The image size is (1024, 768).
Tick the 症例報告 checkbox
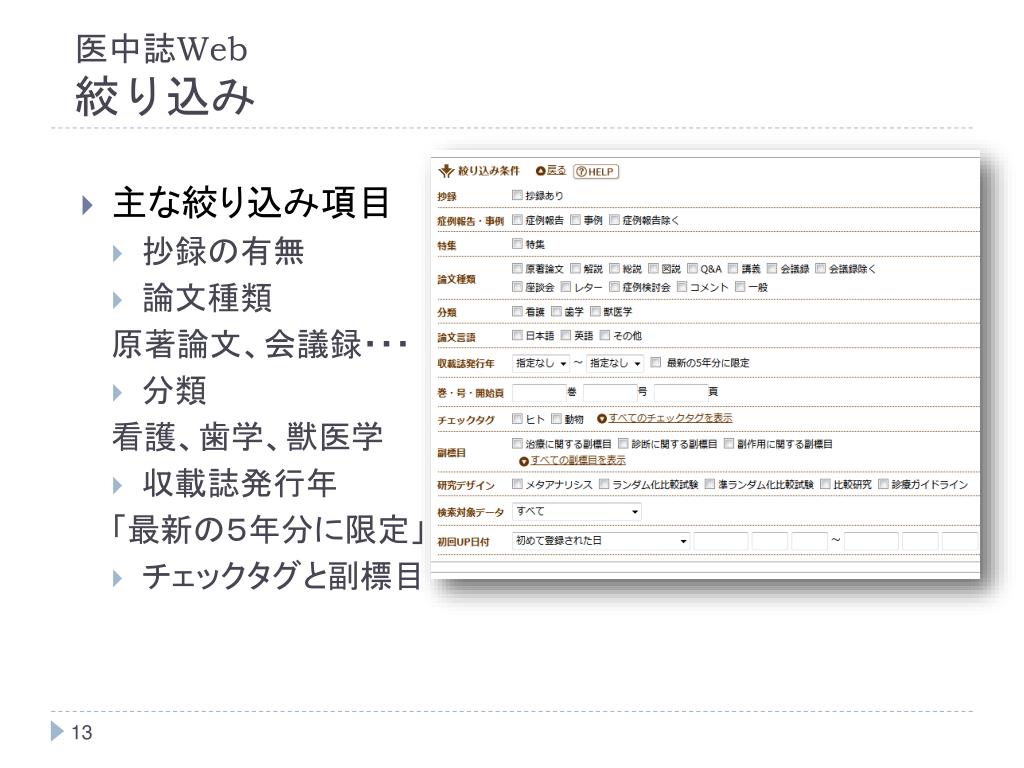click(x=517, y=220)
